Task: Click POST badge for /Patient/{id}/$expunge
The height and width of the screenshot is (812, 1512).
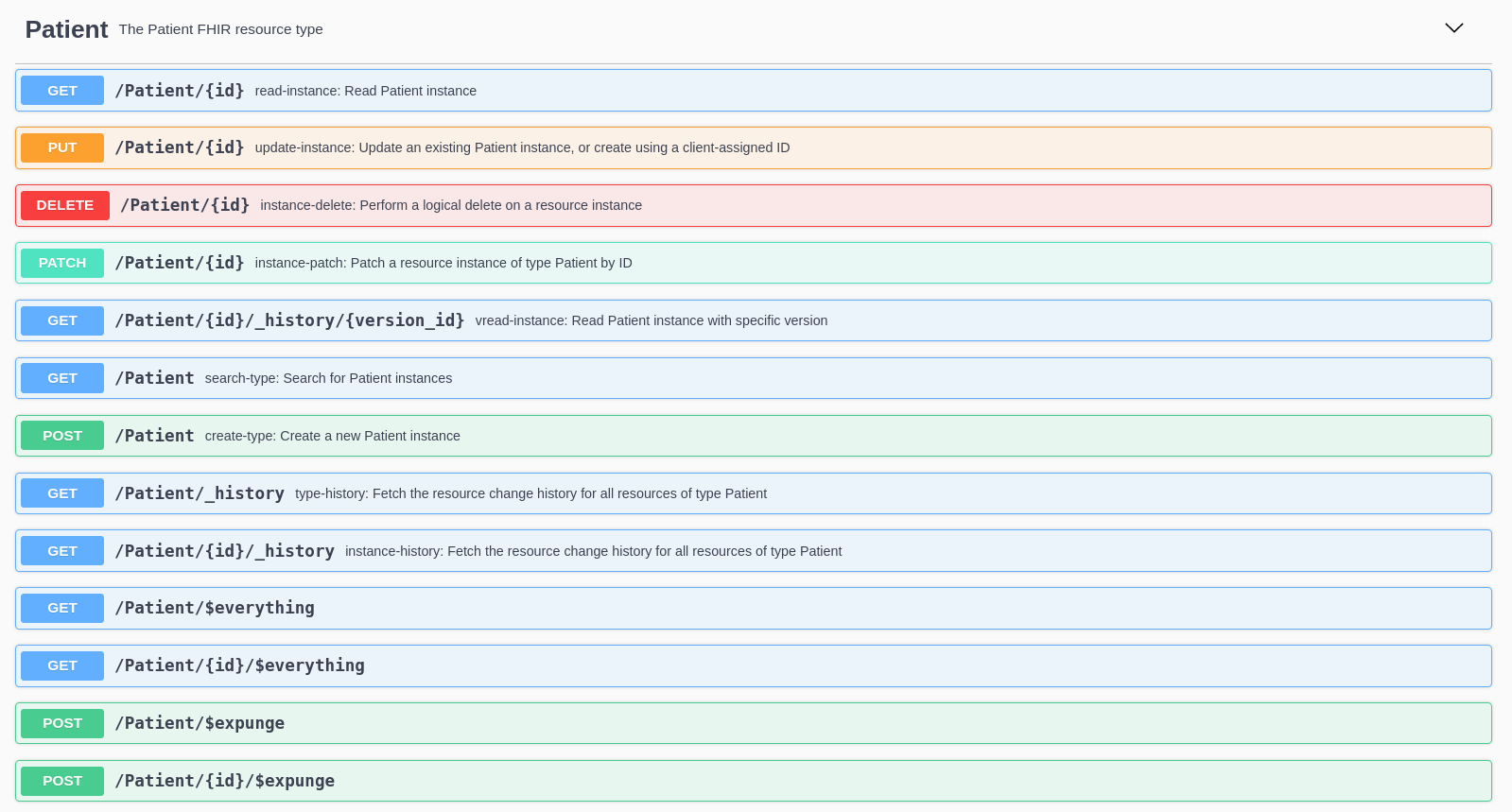Action: (x=62, y=781)
